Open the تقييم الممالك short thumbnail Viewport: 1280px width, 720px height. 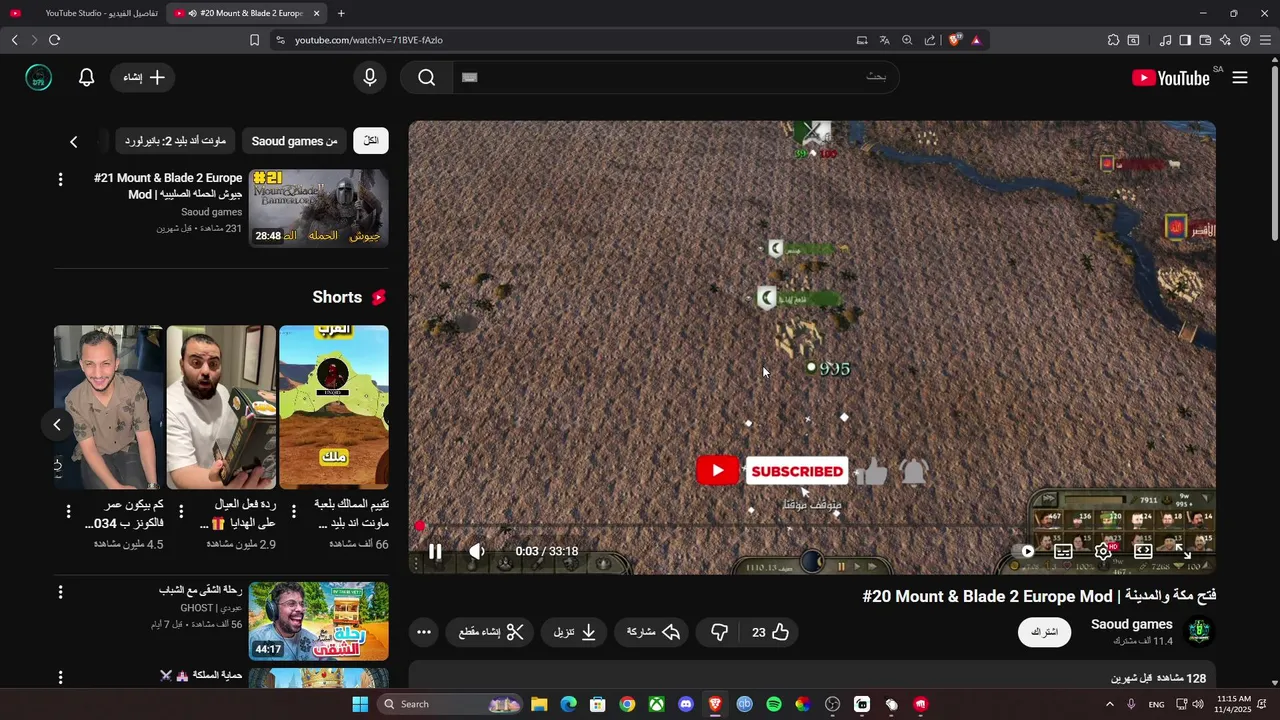point(333,407)
